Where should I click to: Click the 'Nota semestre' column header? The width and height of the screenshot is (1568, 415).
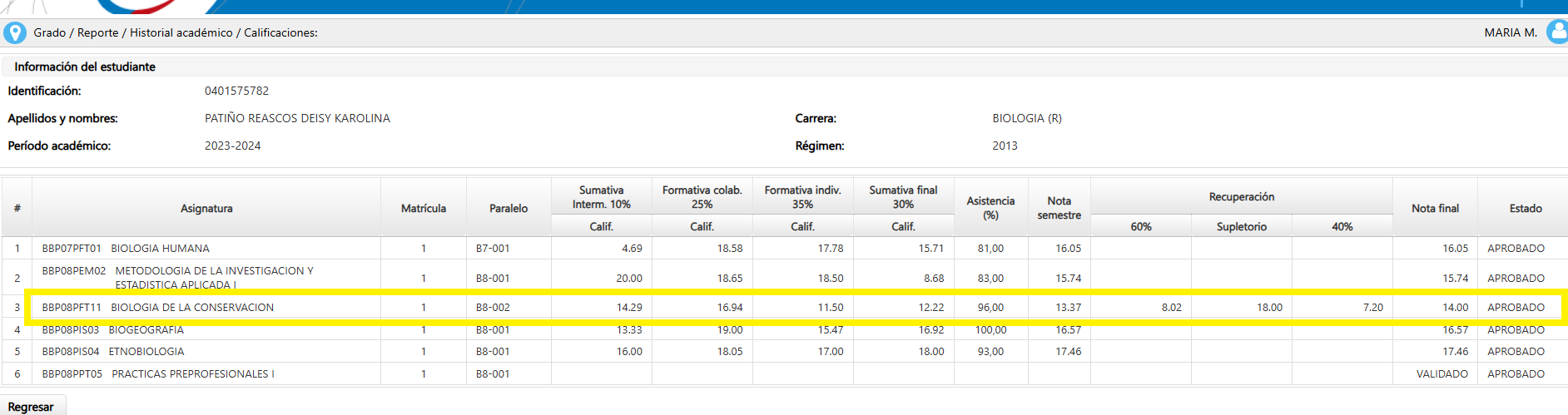tap(1059, 208)
